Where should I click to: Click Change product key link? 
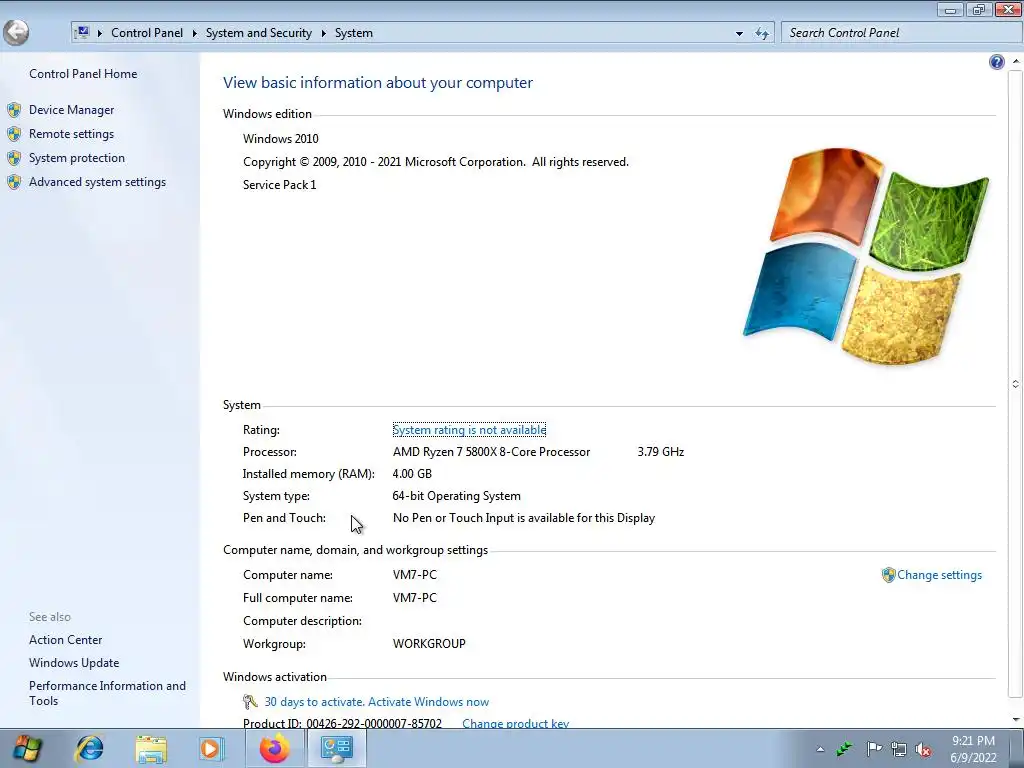coord(515,723)
